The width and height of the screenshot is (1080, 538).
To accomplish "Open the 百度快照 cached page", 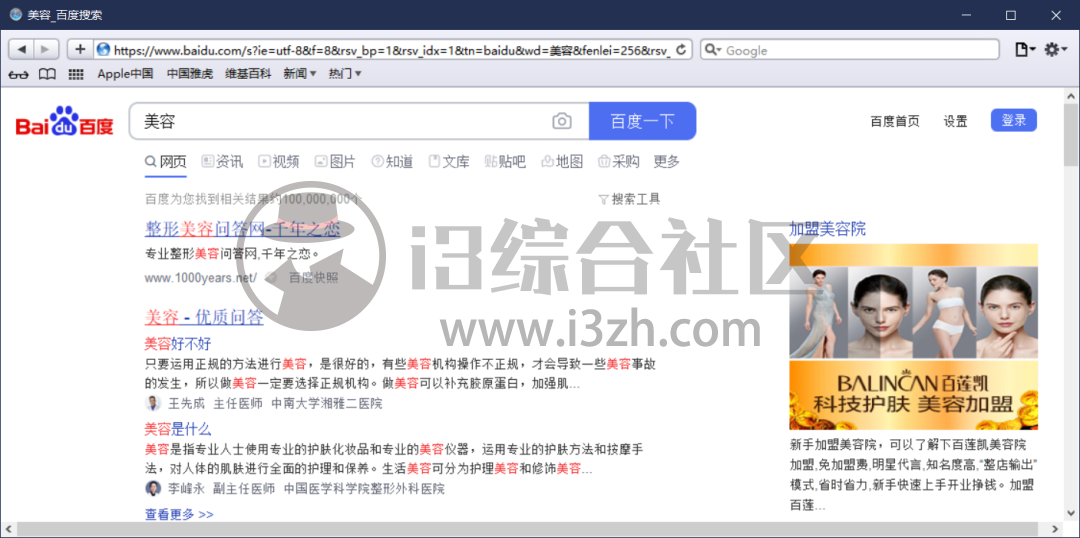I will [313, 278].
